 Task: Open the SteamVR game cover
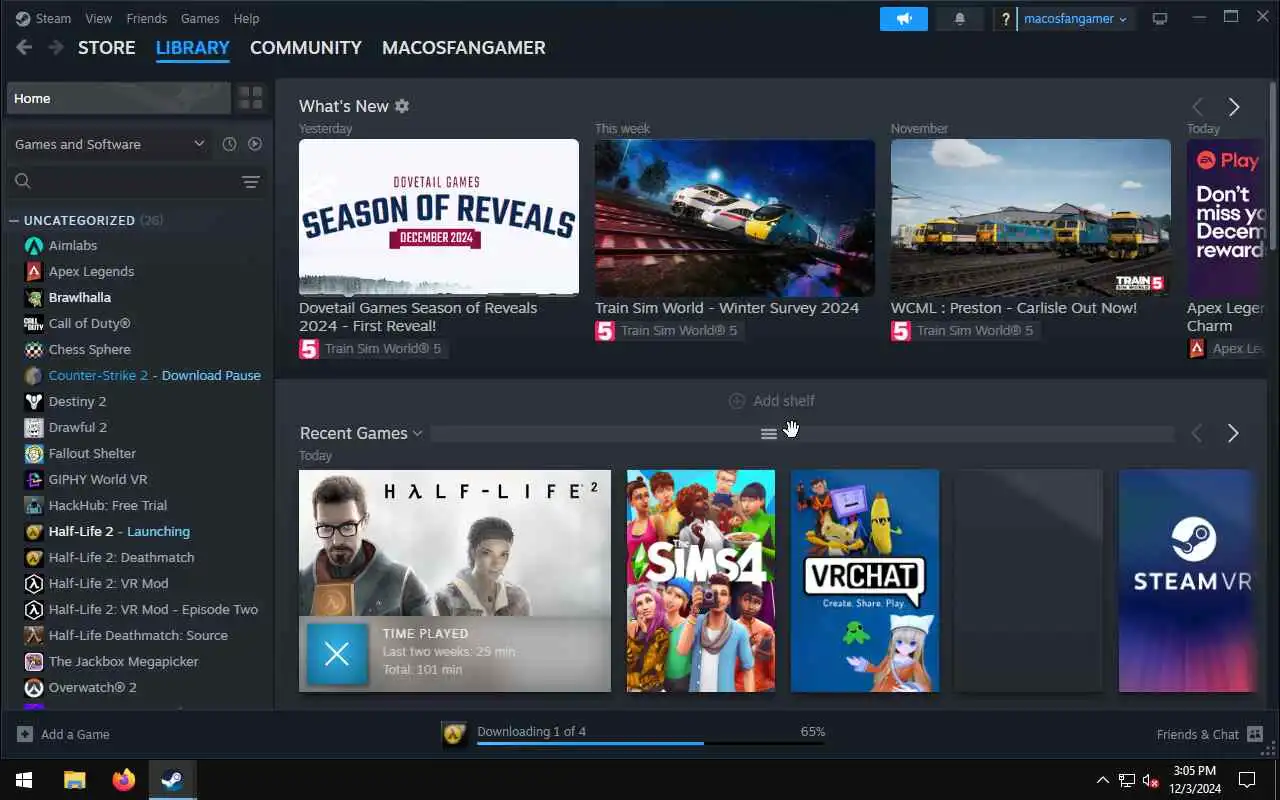1188,581
